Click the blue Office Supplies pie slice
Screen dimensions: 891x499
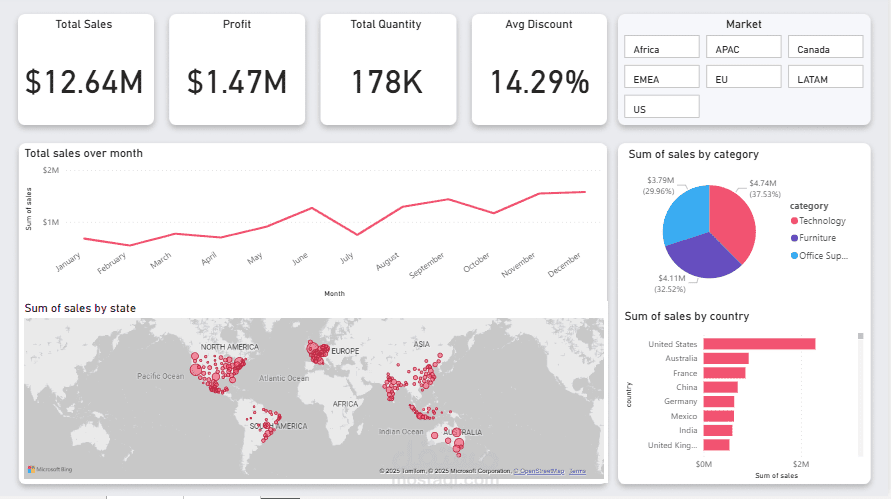coord(685,213)
